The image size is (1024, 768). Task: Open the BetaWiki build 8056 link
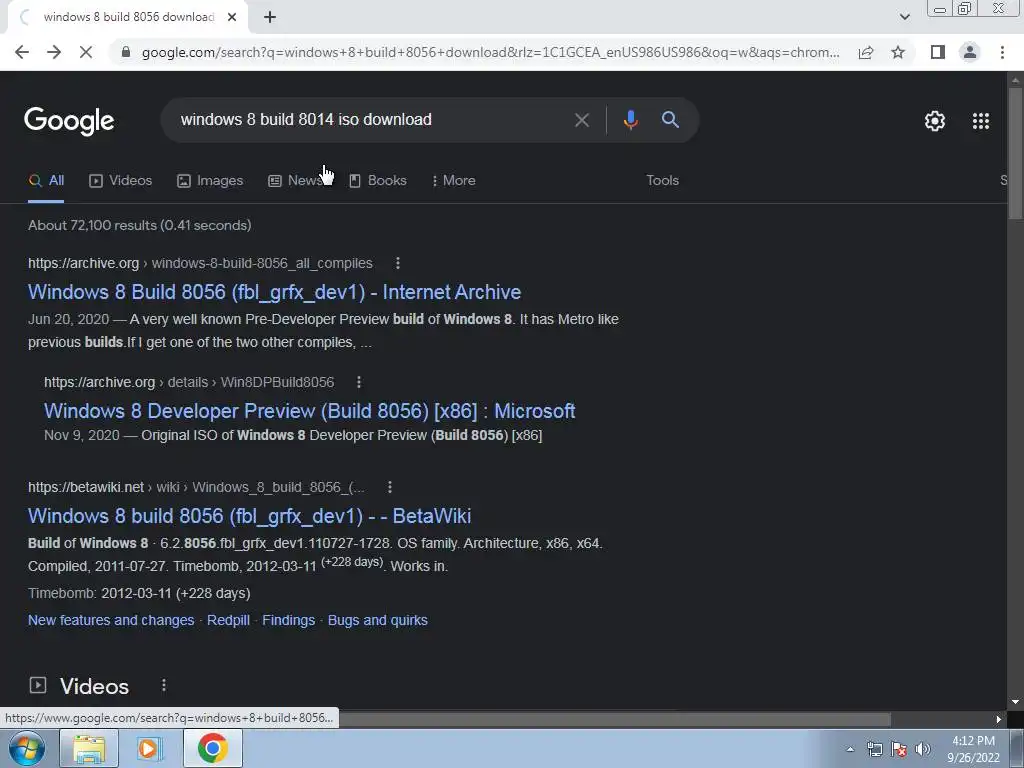[x=249, y=516]
